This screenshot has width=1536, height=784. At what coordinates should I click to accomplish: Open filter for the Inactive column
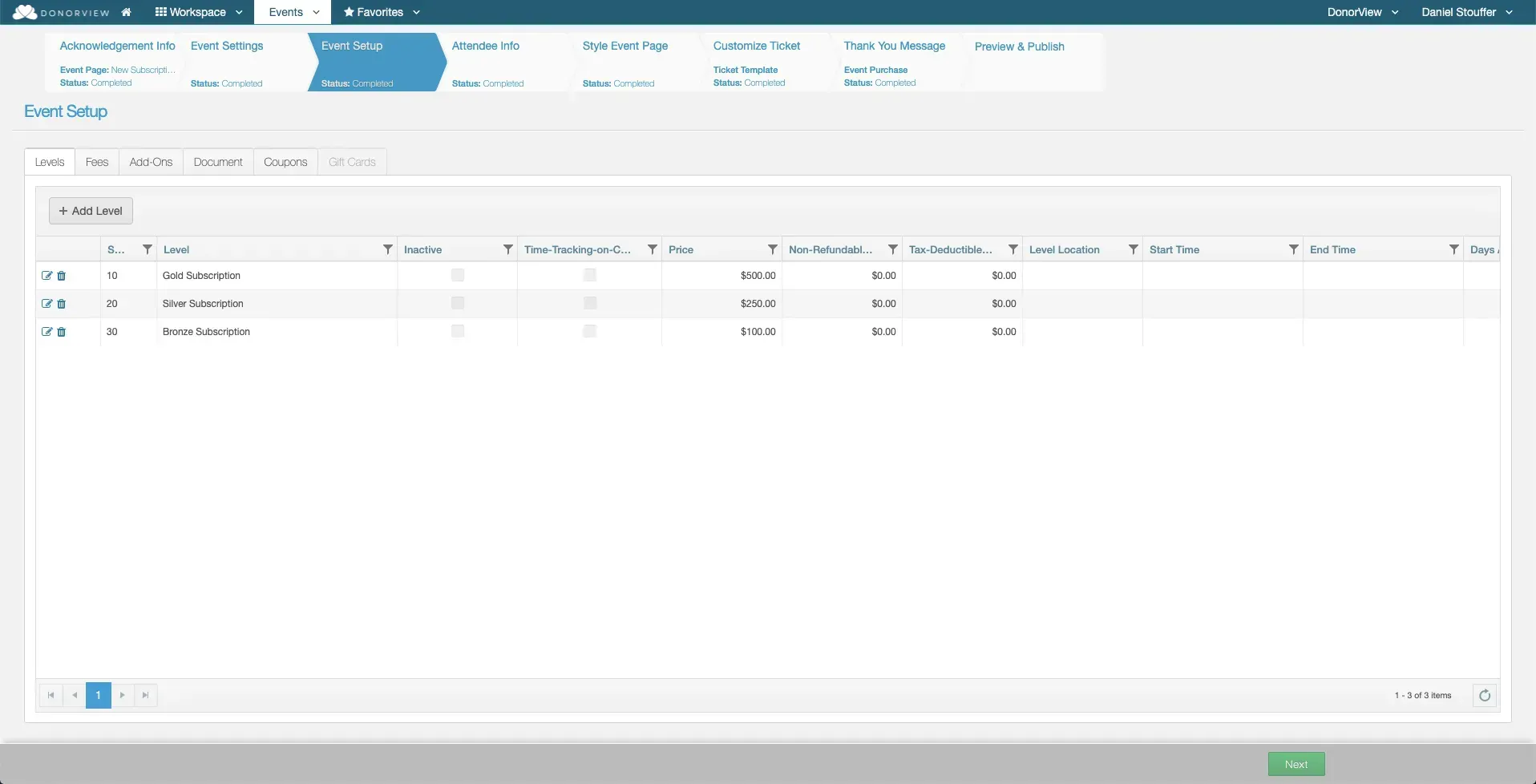(x=508, y=249)
